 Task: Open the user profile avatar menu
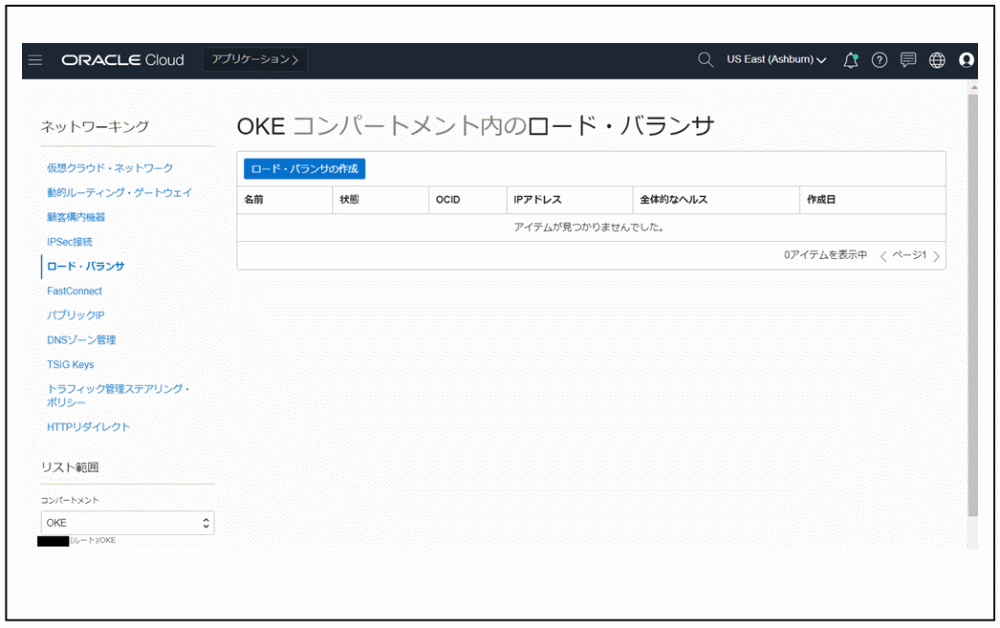tap(966, 61)
